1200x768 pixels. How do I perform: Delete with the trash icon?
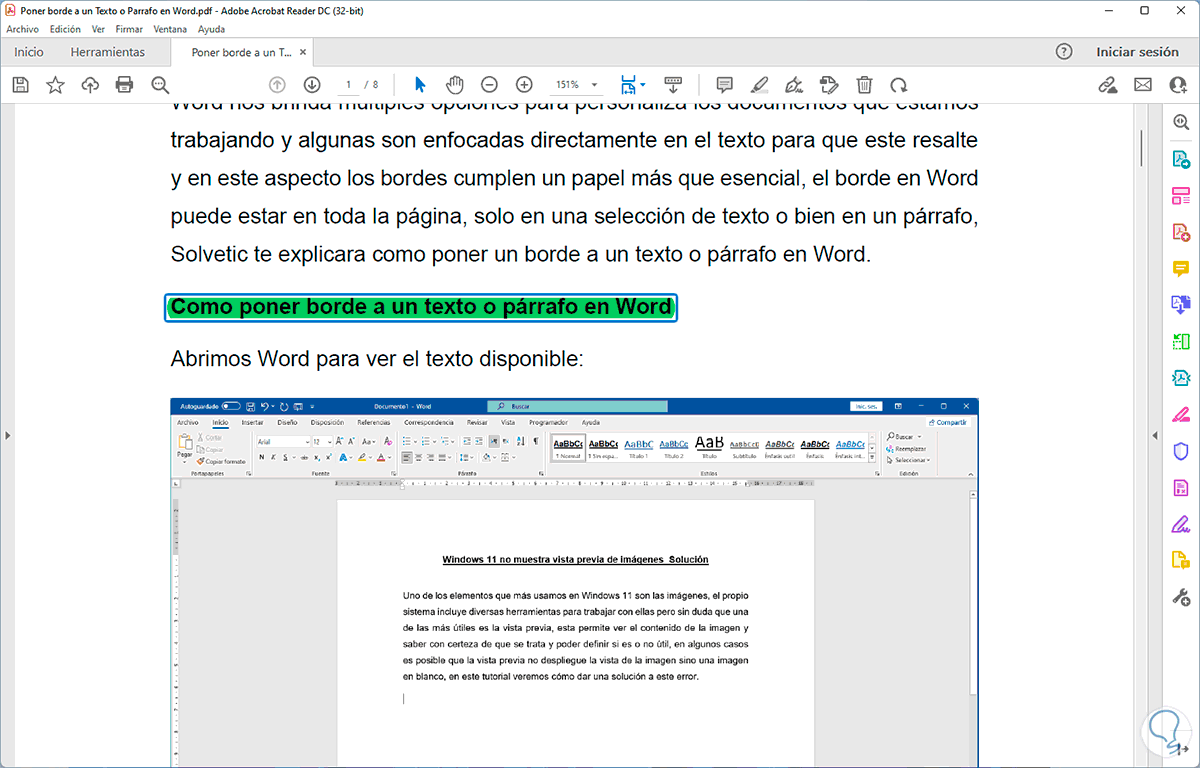point(865,85)
